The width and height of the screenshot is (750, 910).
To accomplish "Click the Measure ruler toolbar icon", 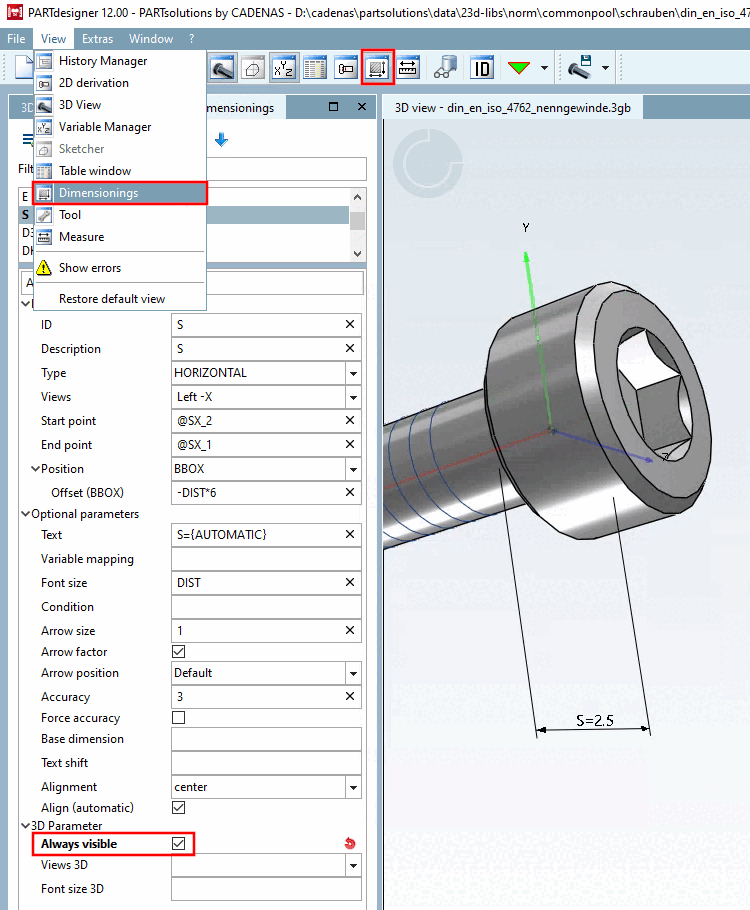I will (408, 68).
